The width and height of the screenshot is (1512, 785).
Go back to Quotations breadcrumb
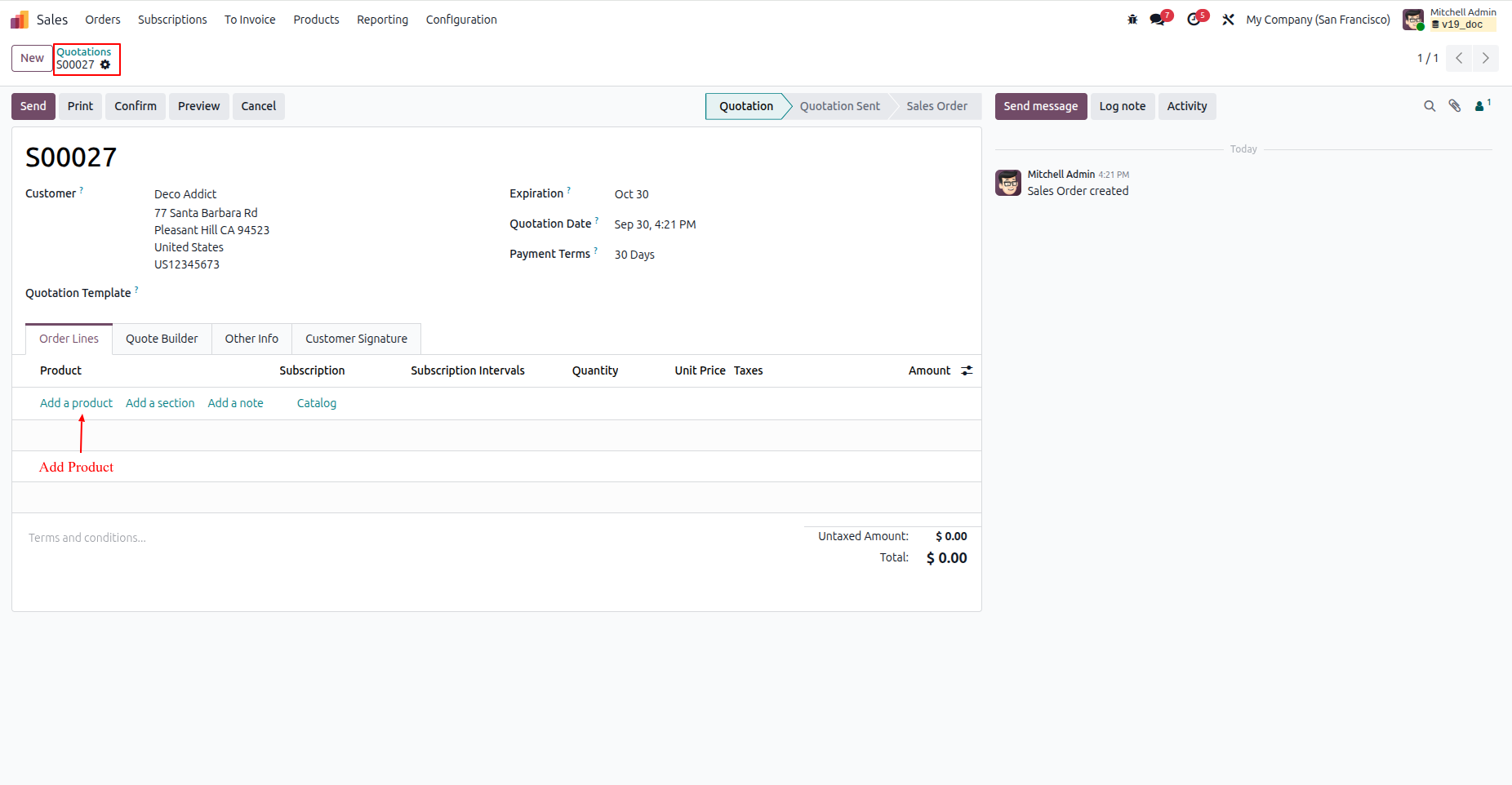coord(83,51)
